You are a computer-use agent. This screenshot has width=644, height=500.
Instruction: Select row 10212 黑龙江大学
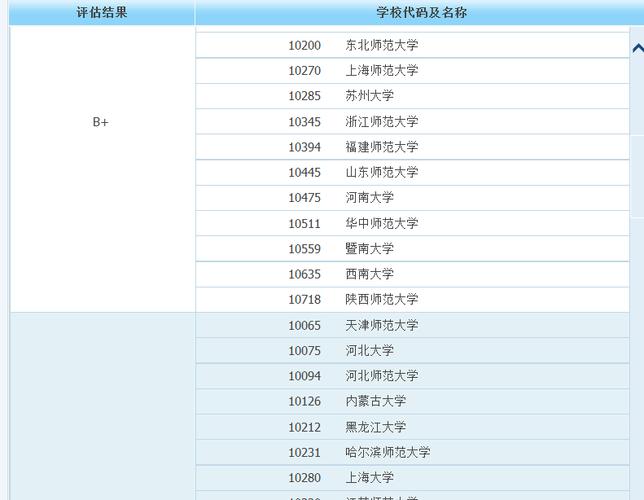[x=412, y=427]
